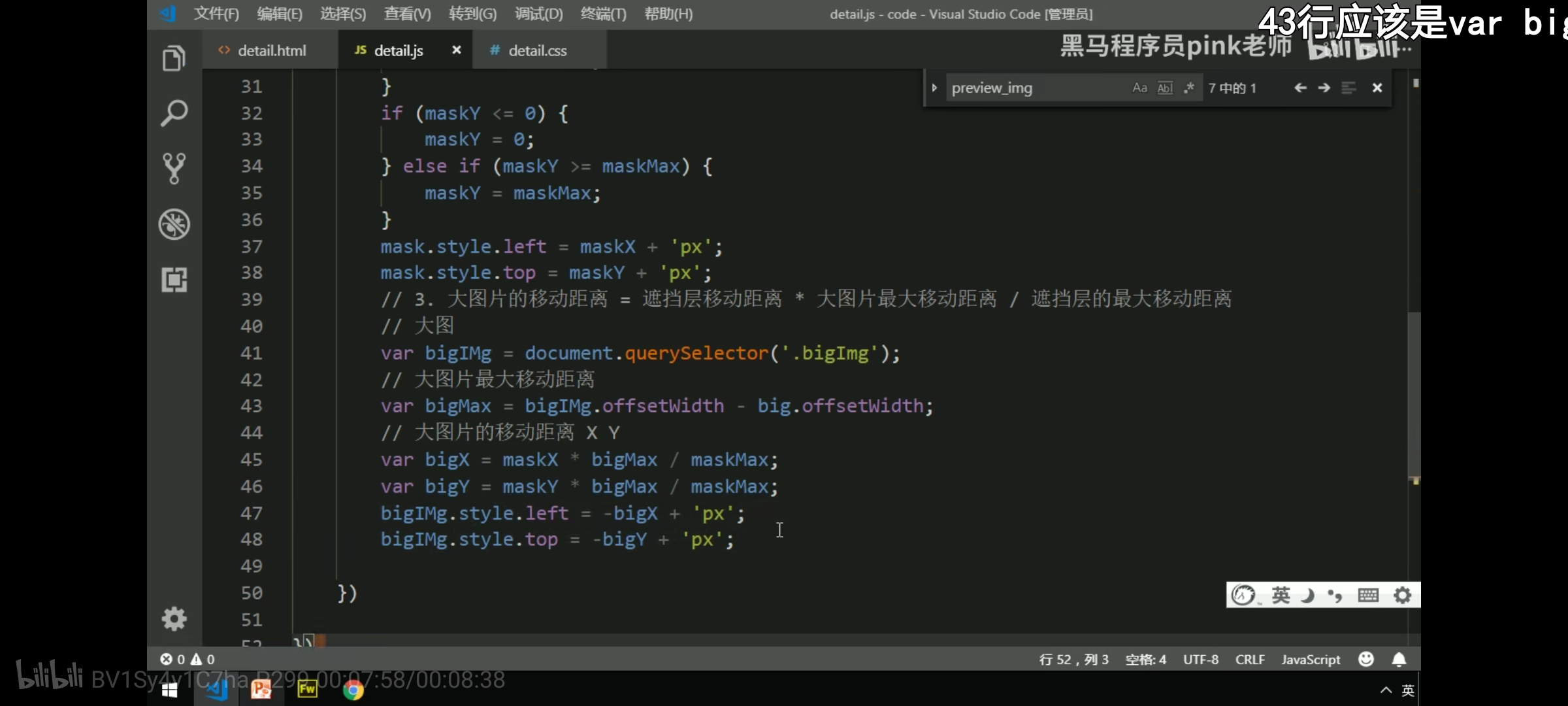Close the find widget
1568x706 pixels.
[x=1377, y=88]
